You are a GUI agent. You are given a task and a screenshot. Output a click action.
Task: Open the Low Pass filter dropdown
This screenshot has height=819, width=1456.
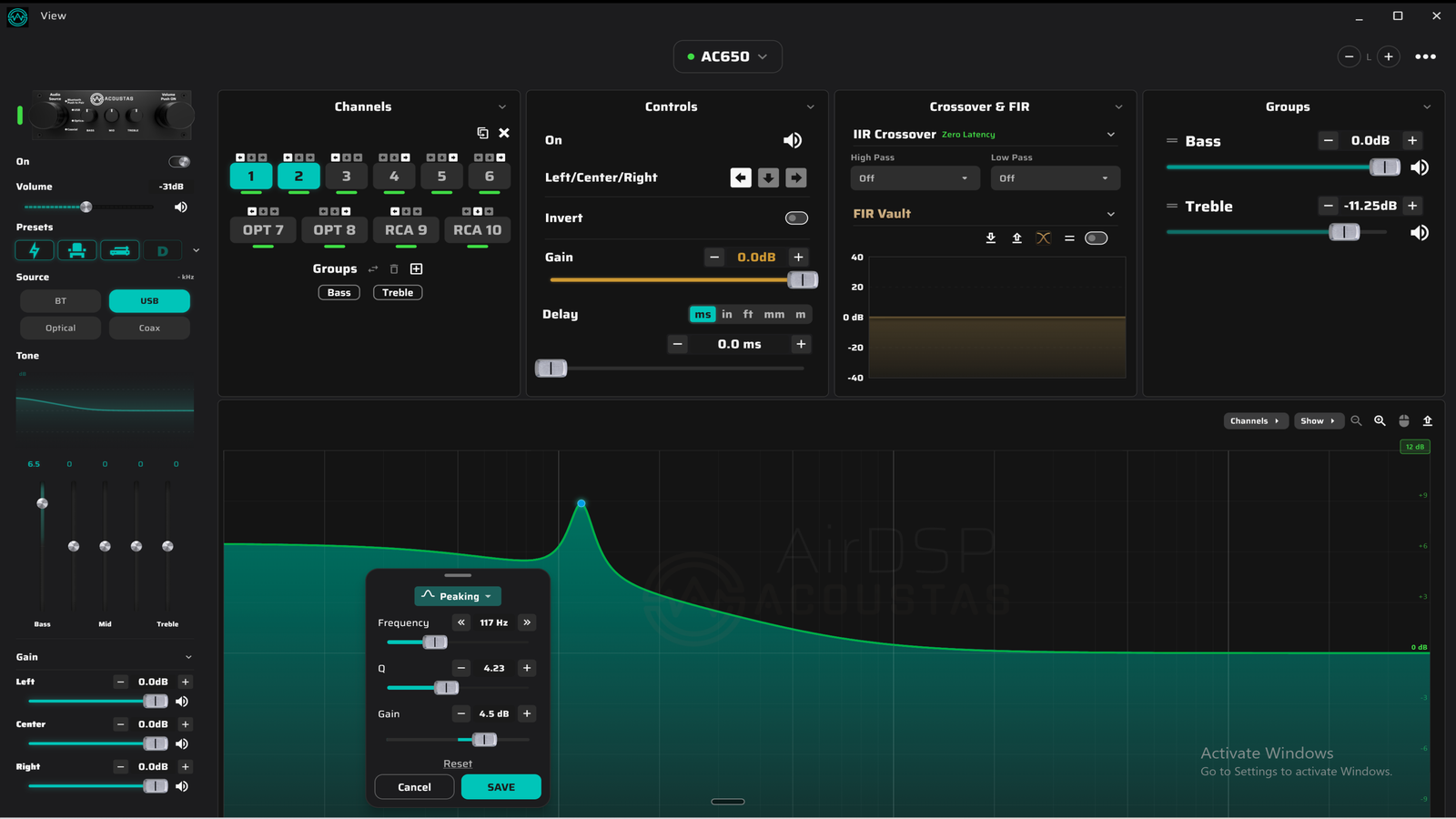[1056, 178]
